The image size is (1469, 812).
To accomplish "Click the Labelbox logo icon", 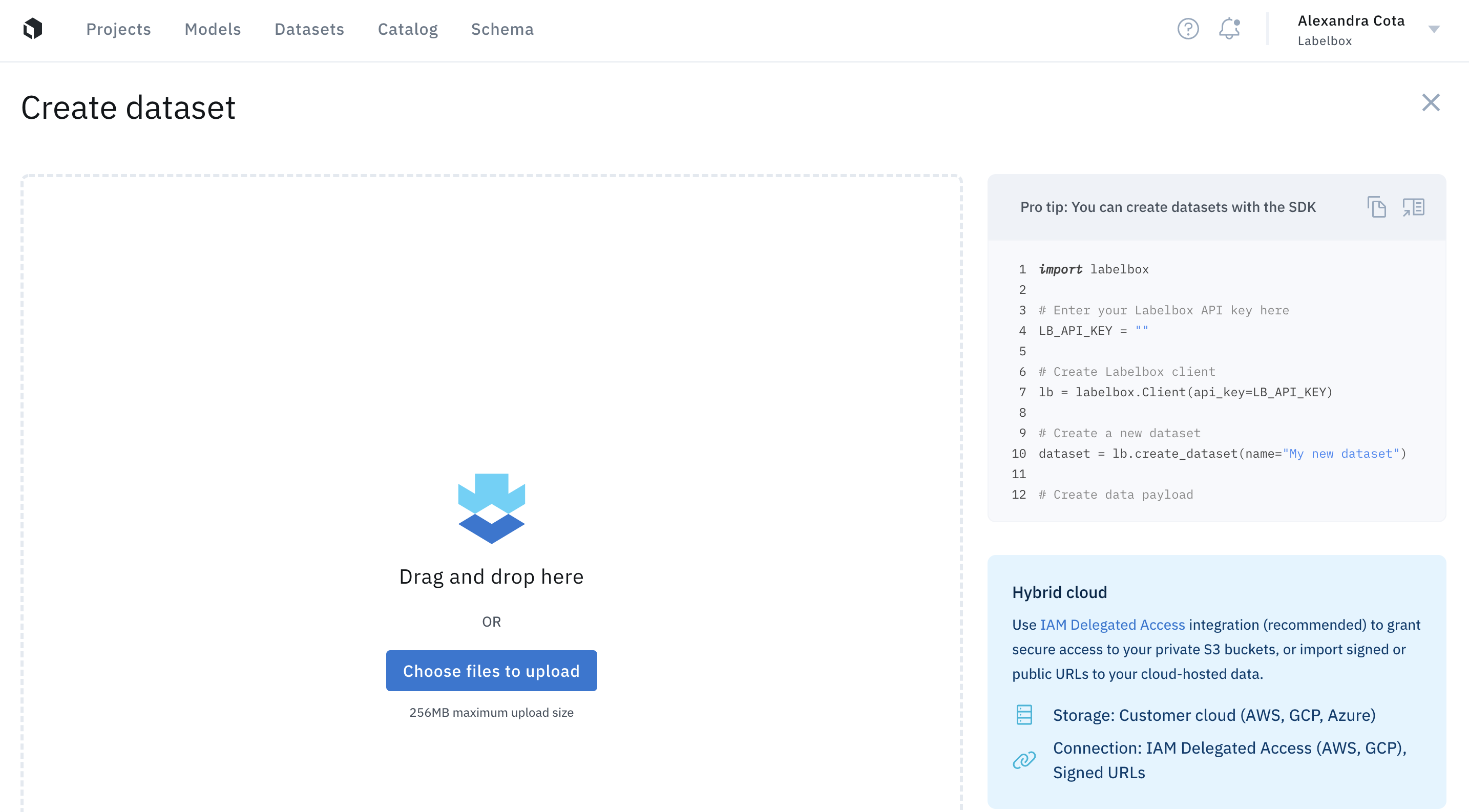I will click(x=33, y=29).
